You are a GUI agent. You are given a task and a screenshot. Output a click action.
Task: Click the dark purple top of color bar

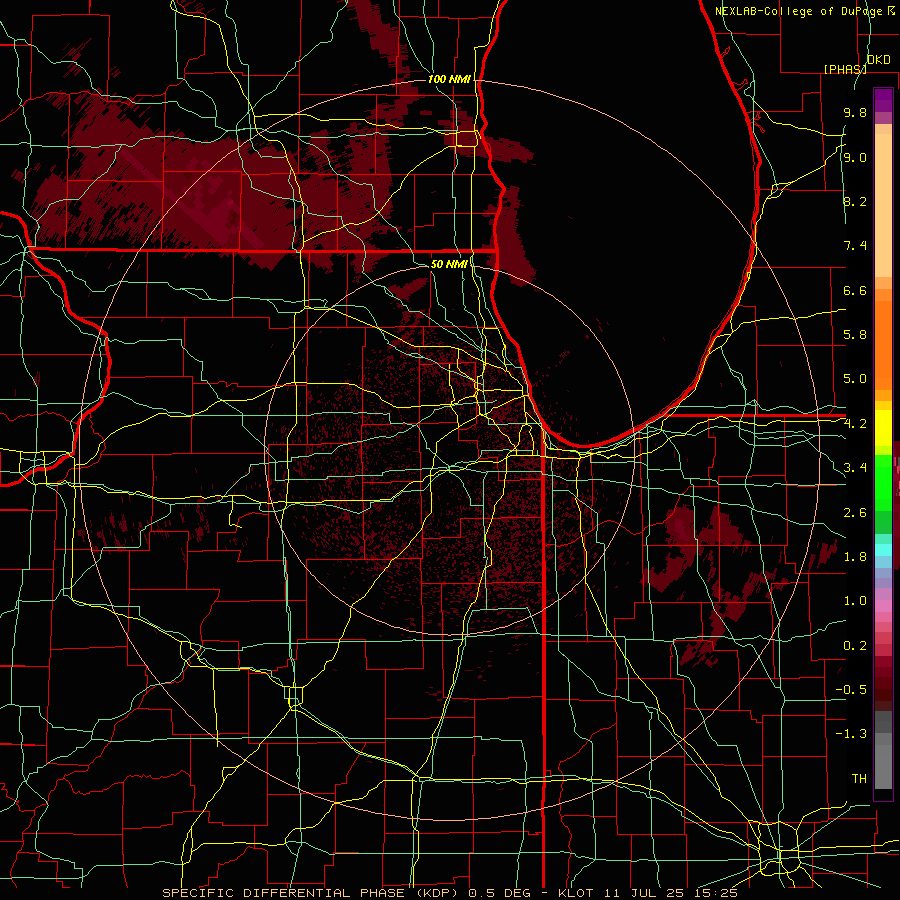tap(883, 100)
